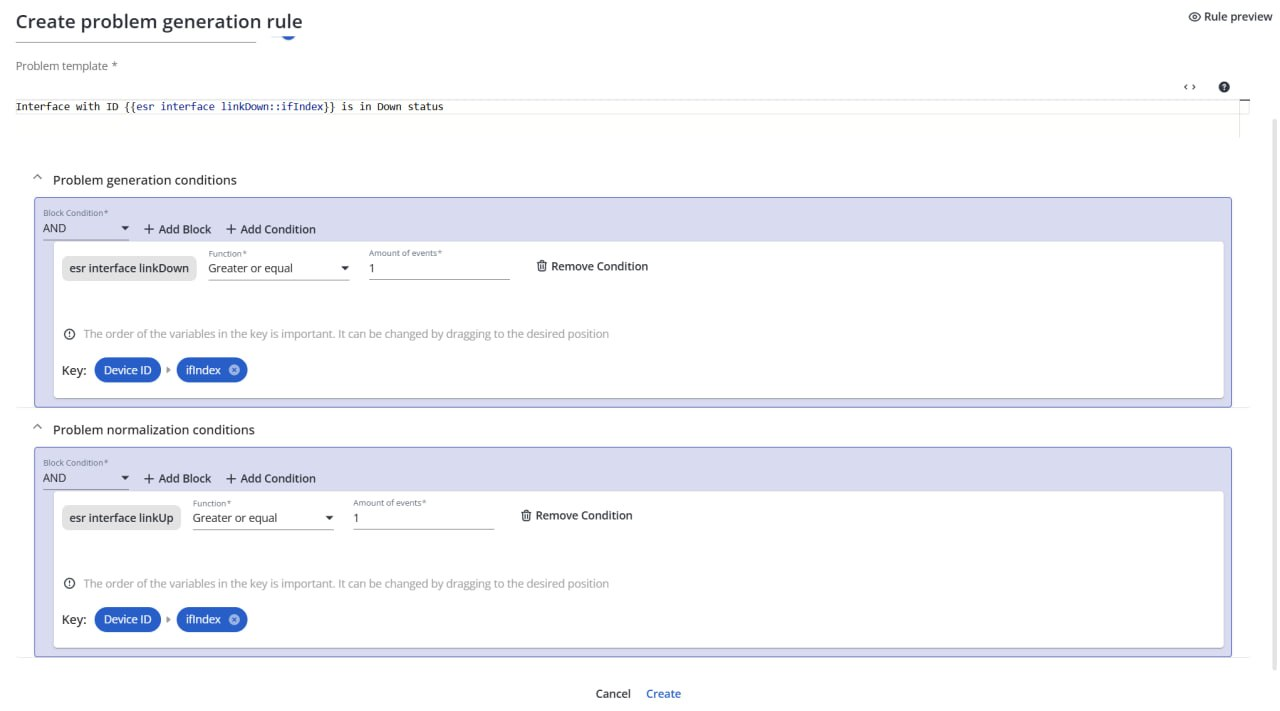This screenshot has height=711, width=1280.
Task: Open the Rule preview
Action: (x=1230, y=17)
